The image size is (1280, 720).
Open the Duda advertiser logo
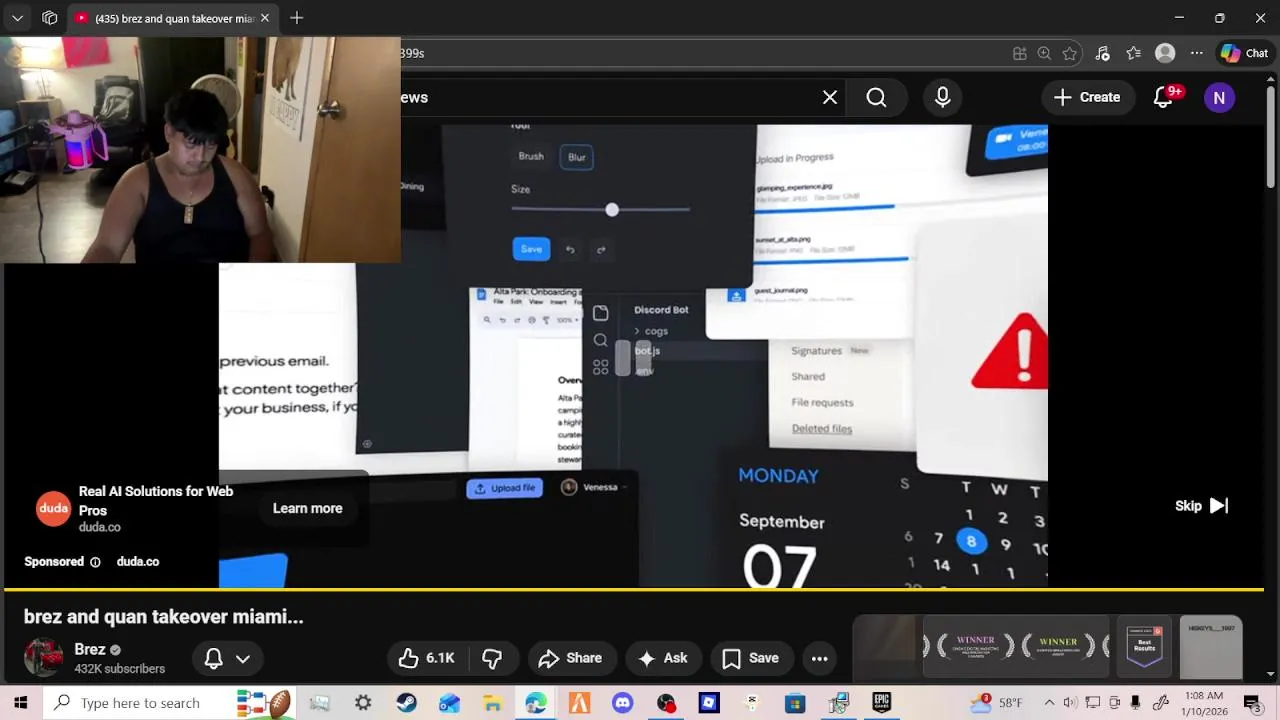pos(53,509)
